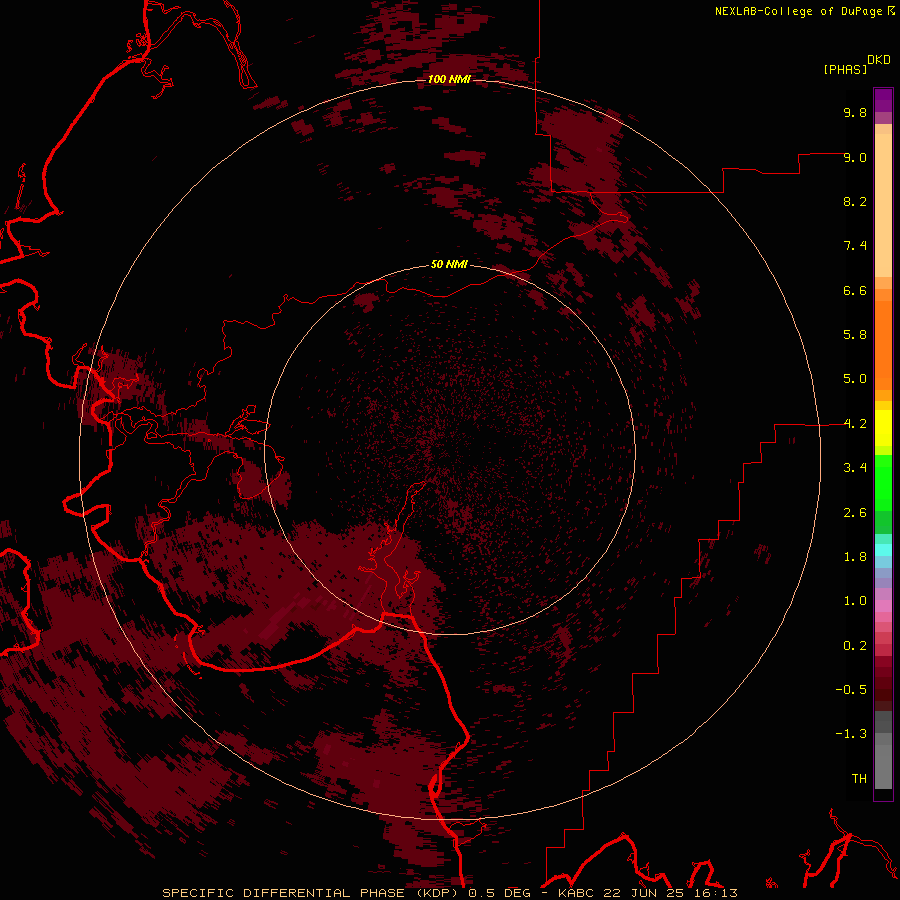Click the -1.3 scale value
900x900 pixels.
pyautogui.click(x=851, y=734)
